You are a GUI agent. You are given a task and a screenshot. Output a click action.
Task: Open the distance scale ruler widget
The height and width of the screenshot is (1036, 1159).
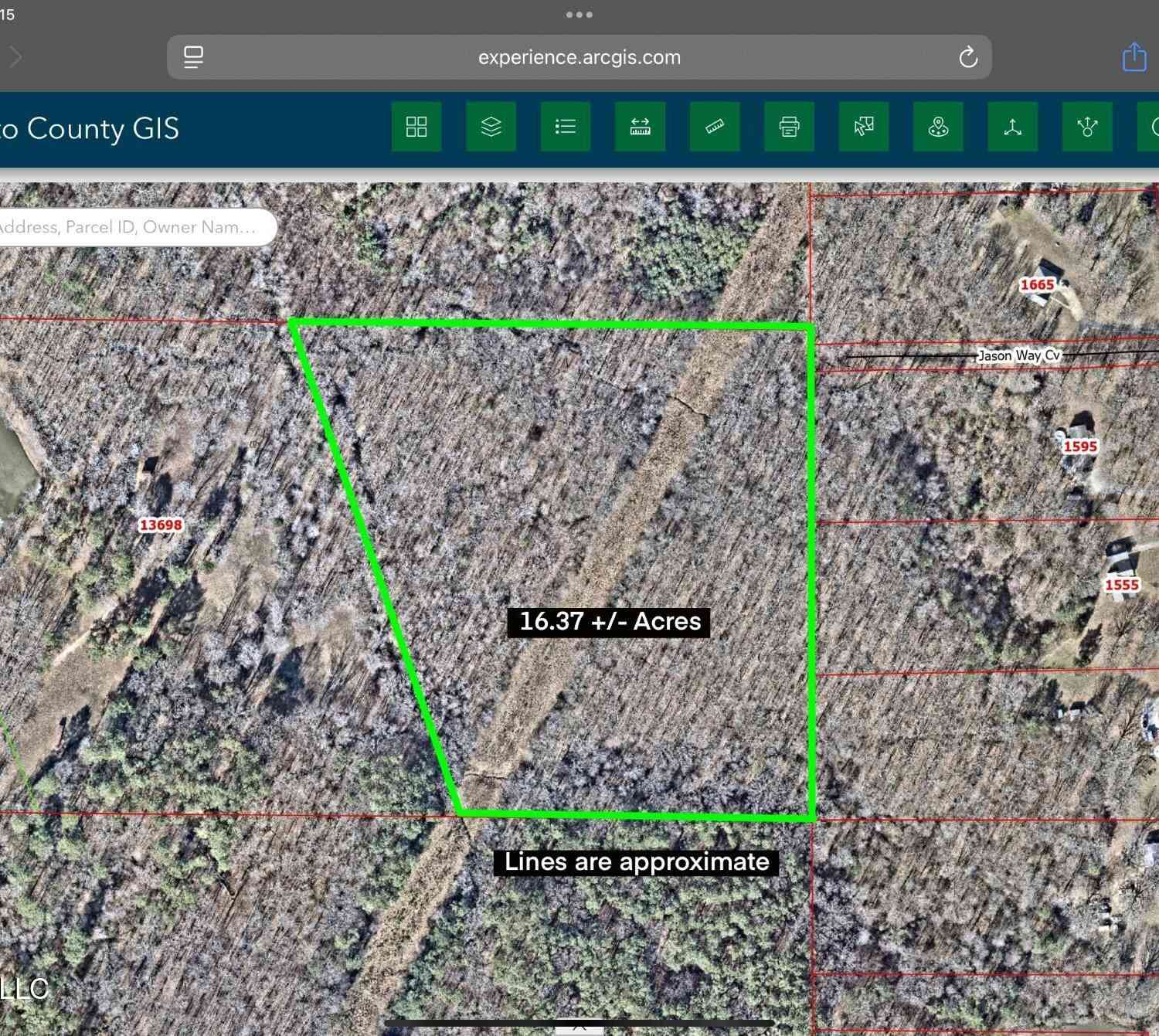641,127
